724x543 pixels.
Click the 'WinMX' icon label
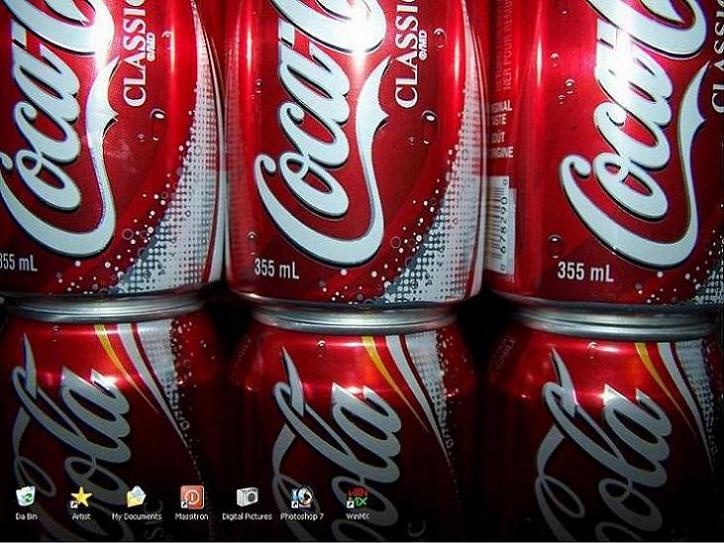(357, 517)
